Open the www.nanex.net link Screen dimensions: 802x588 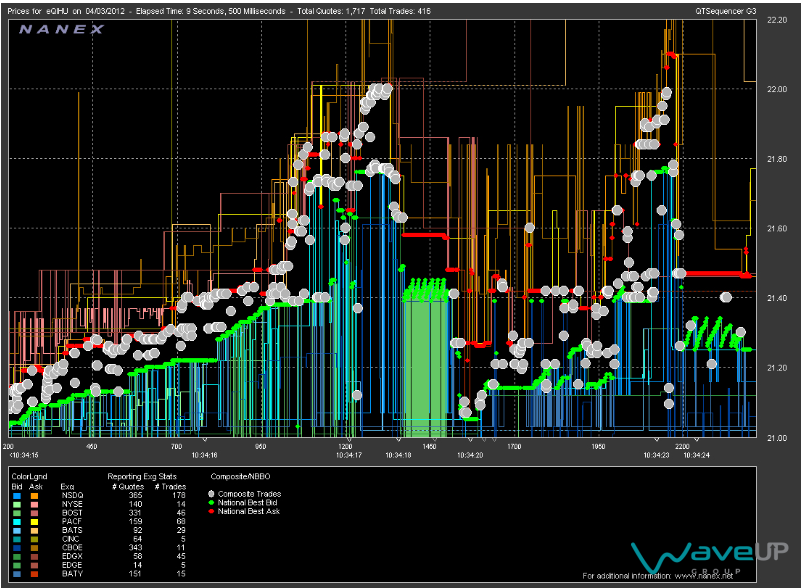click(x=704, y=576)
